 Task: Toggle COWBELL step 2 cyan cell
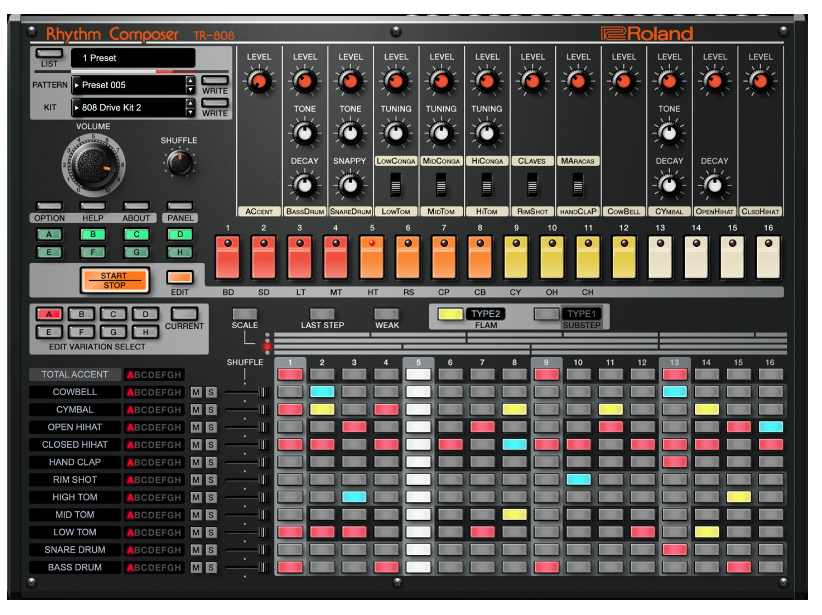pyautogui.click(x=322, y=392)
